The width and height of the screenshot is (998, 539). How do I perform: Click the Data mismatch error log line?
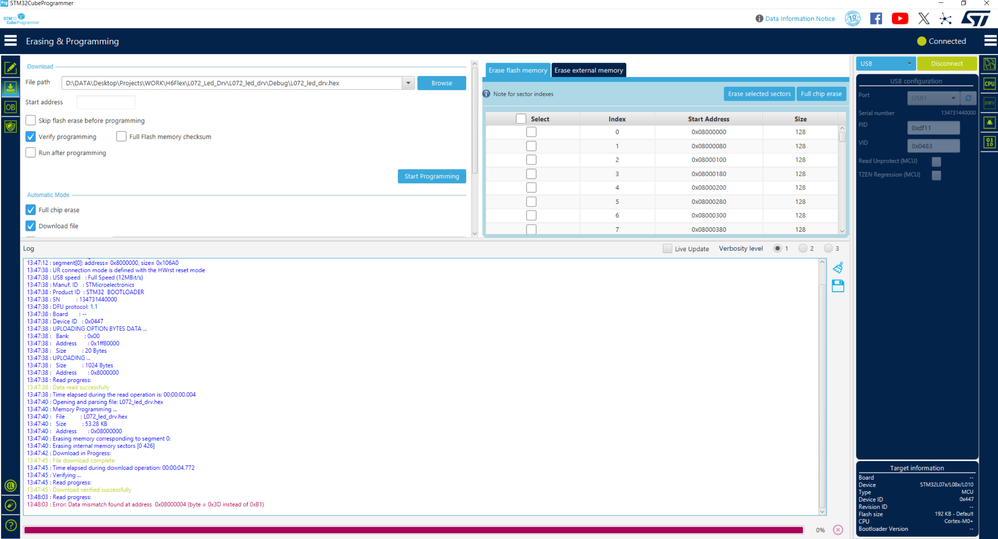click(145, 505)
